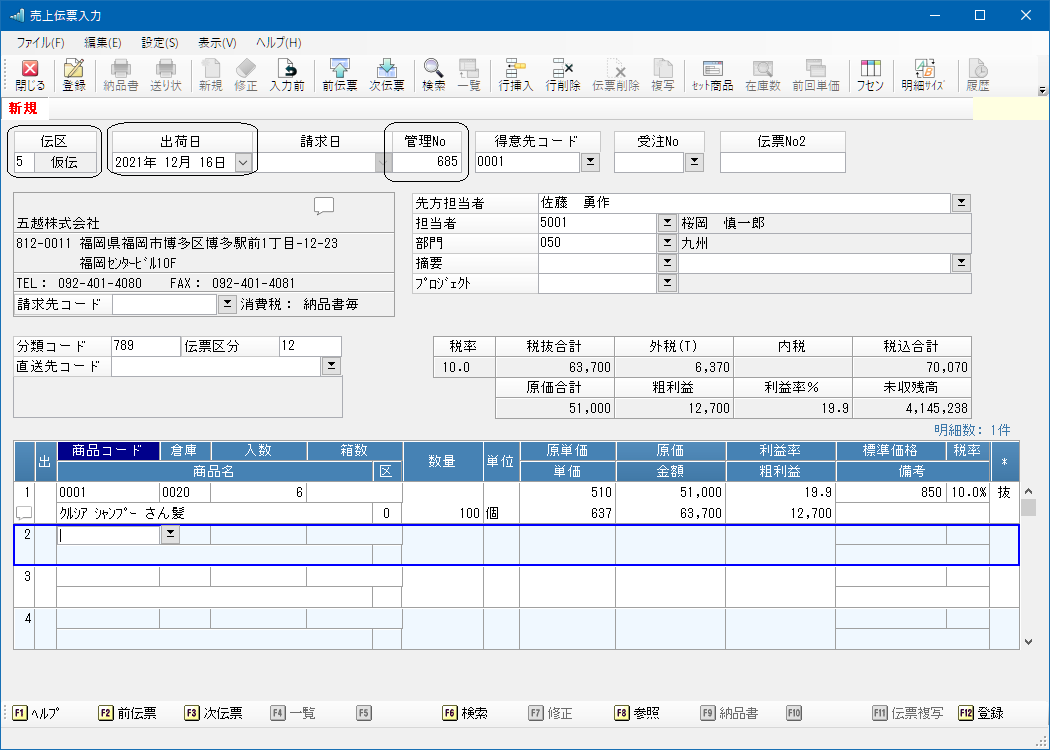
Task: Click the 登録 (register) toolbar icon
Action: [74, 75]
